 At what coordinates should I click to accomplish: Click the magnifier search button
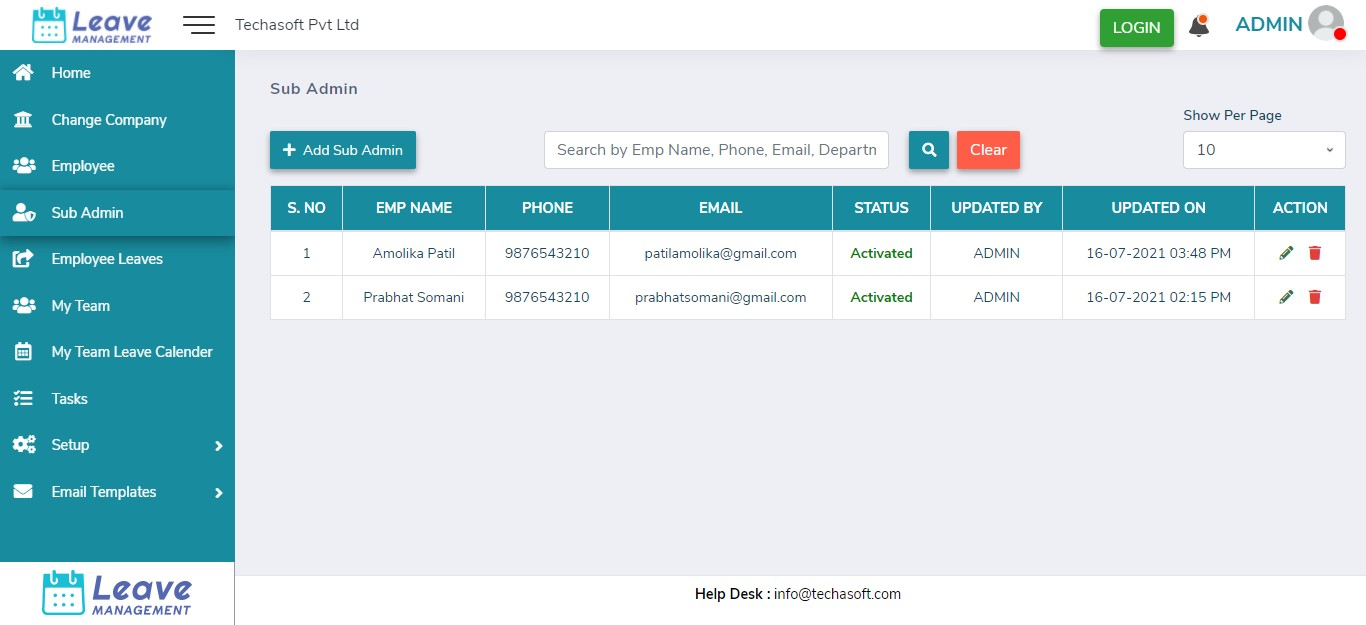click(x=928, y=150)
